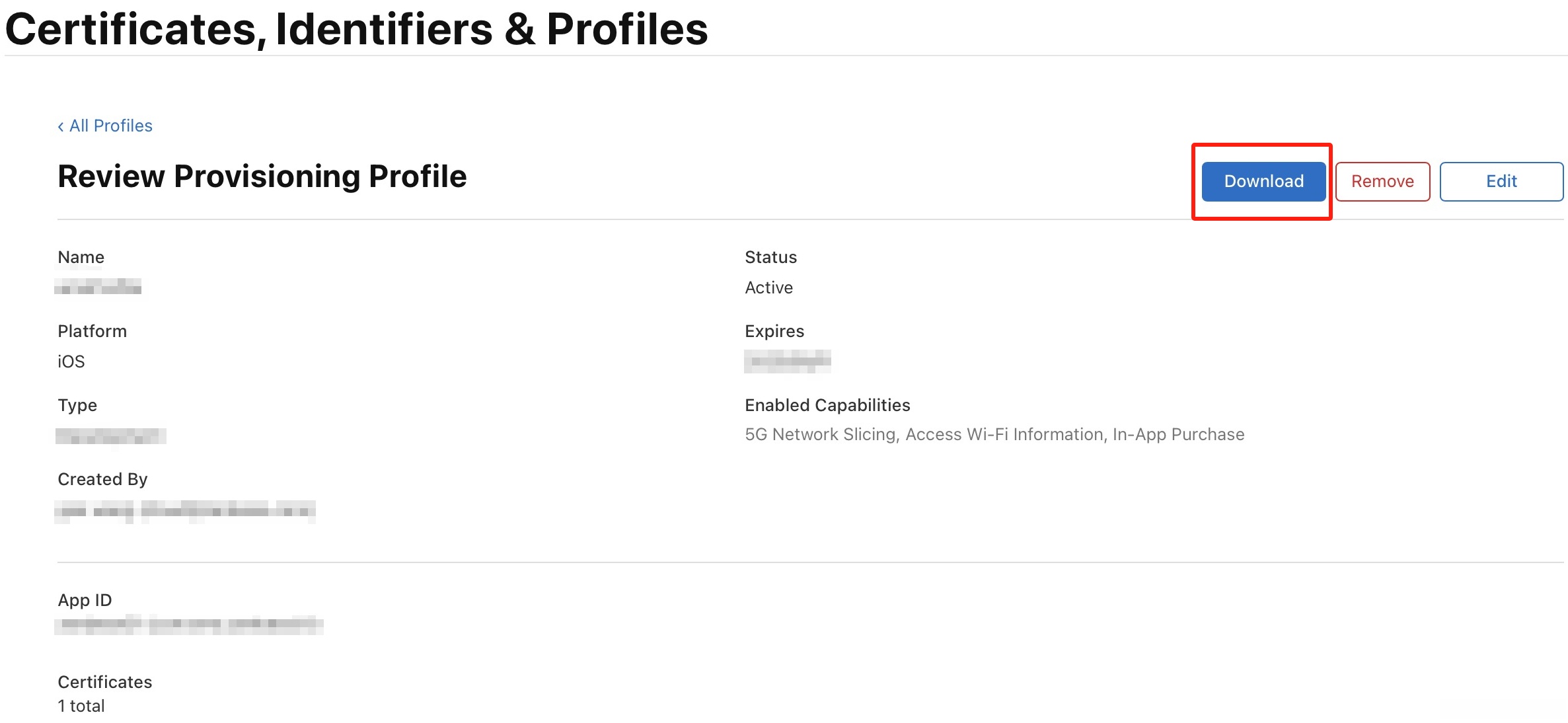Click the blurred Created By value
This screenshot has height=723, width=1568.
(x=185, y=511)
